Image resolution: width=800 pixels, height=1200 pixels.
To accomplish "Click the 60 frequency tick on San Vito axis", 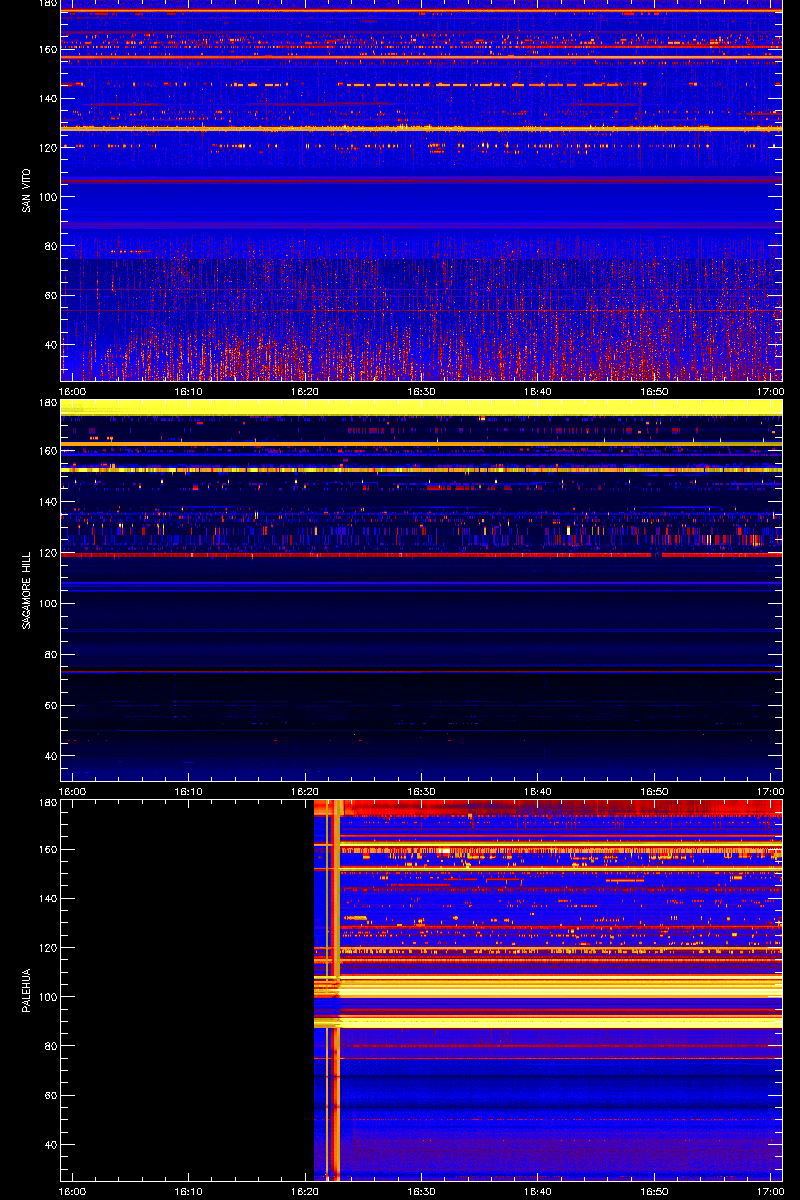I will click(50, 295).
